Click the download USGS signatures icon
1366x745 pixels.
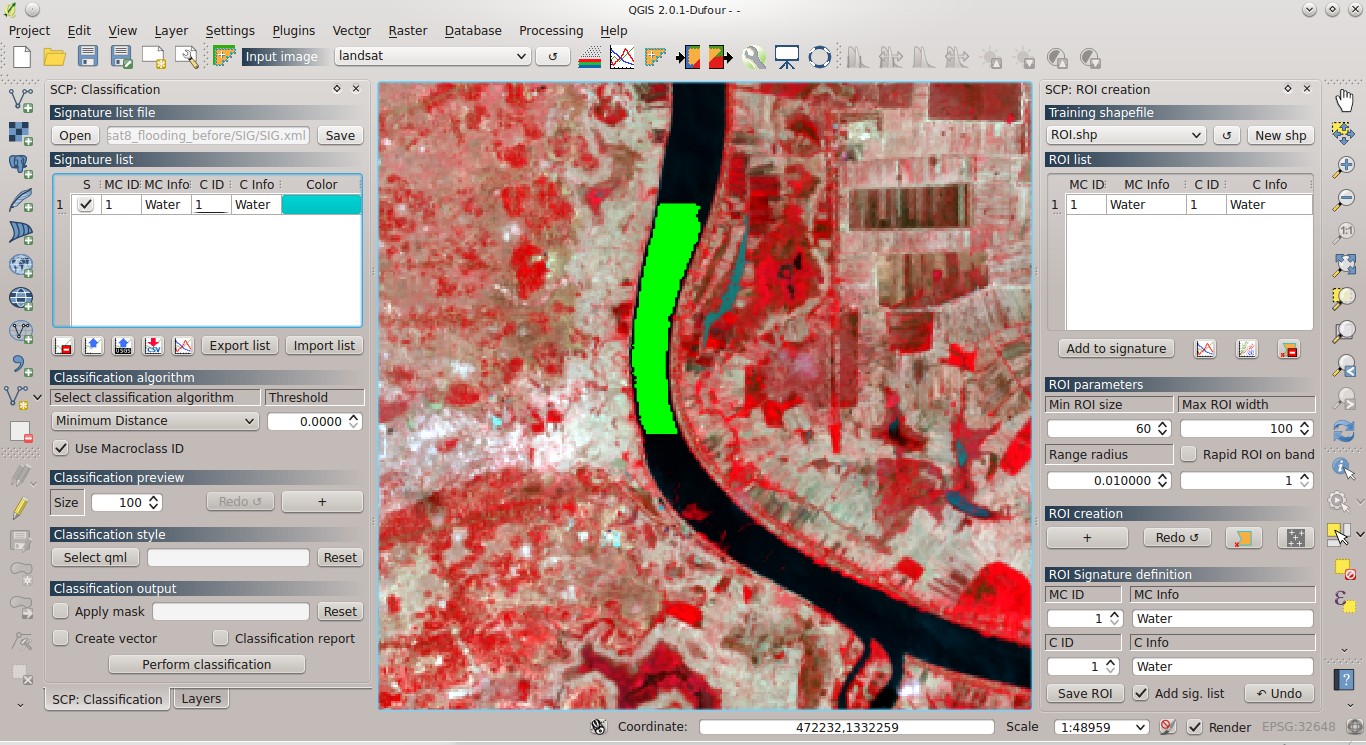[x=122, y=345]
